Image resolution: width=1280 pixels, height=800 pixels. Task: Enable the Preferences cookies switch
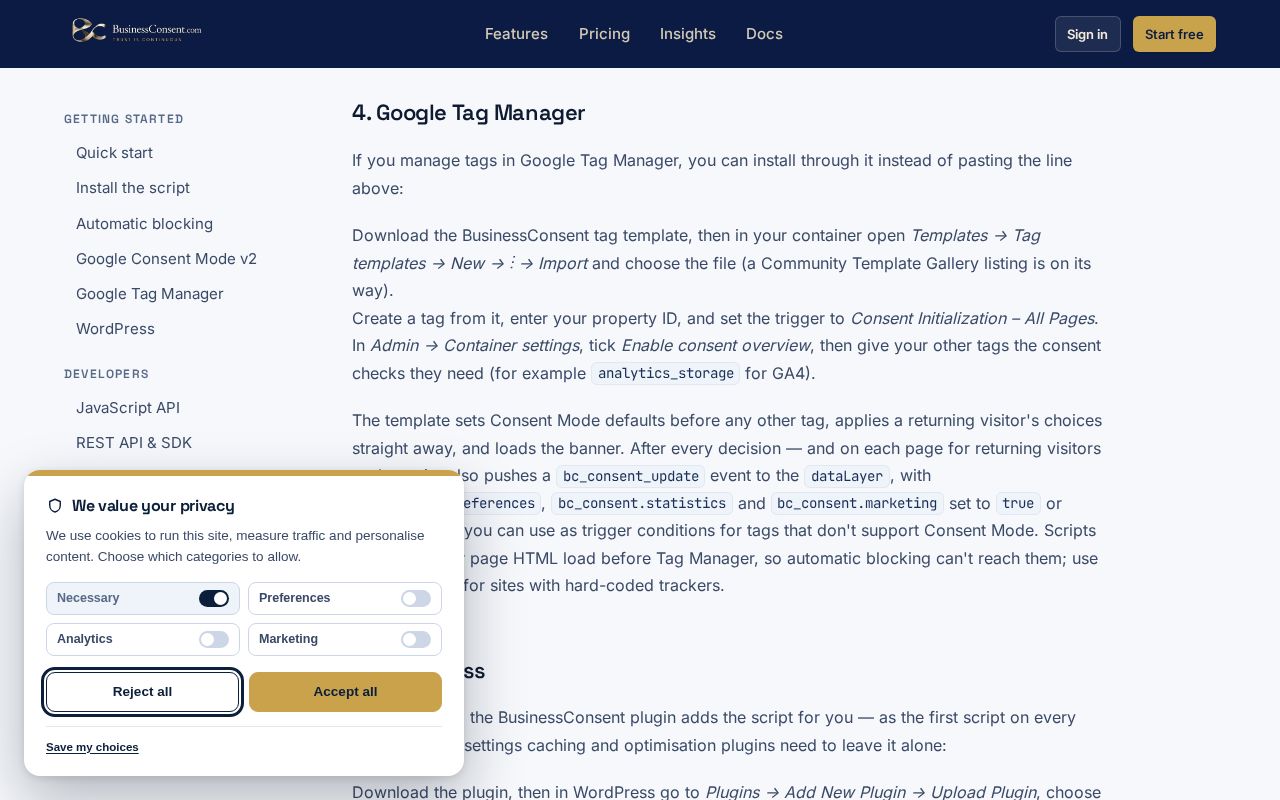[416, 598]
